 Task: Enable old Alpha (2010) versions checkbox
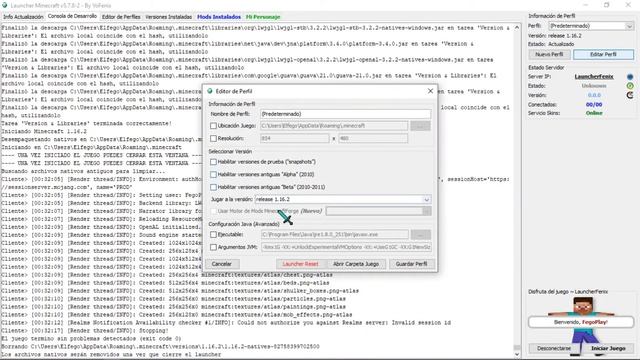pyautogui.click(x=213, y=174)
